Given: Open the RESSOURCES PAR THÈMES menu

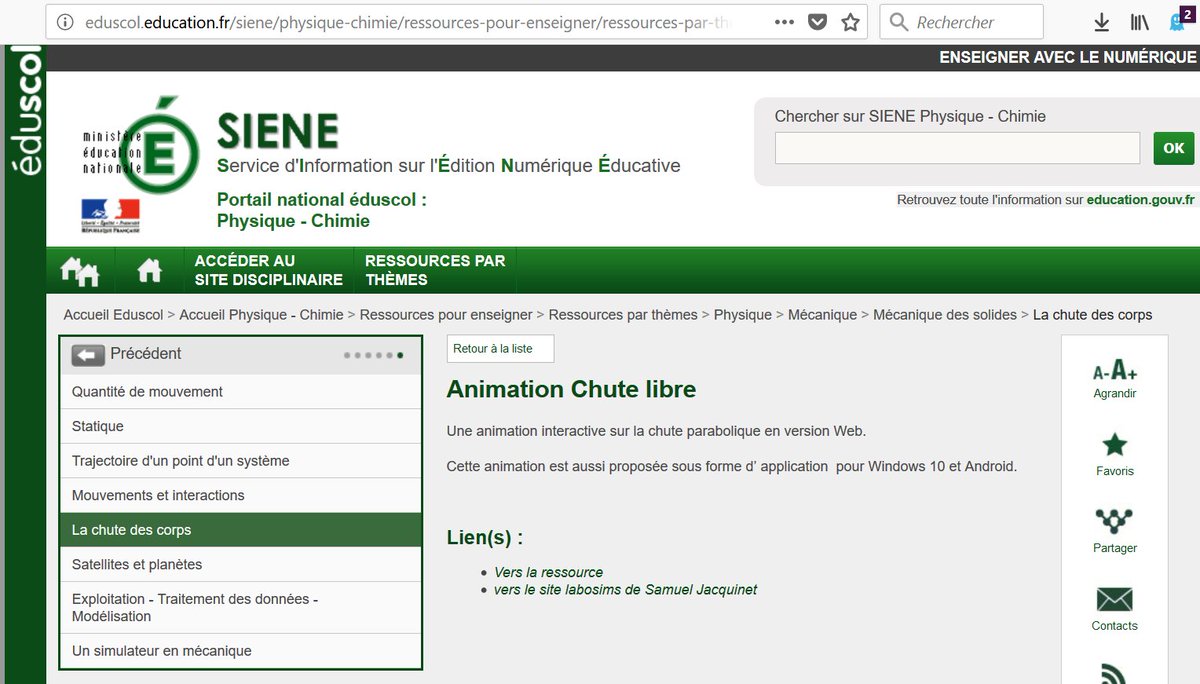Looking at the screenshot, I should pyautogui.click(x=435, y=269).
